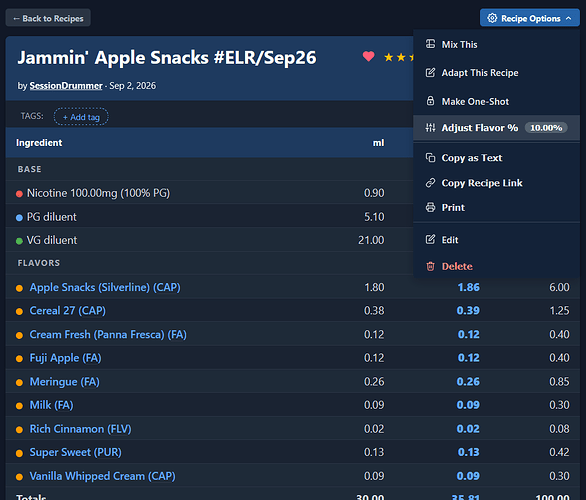
Task: Open Apple Snacks (Silverline) (CAP) flavor
Action: [105, 287]
